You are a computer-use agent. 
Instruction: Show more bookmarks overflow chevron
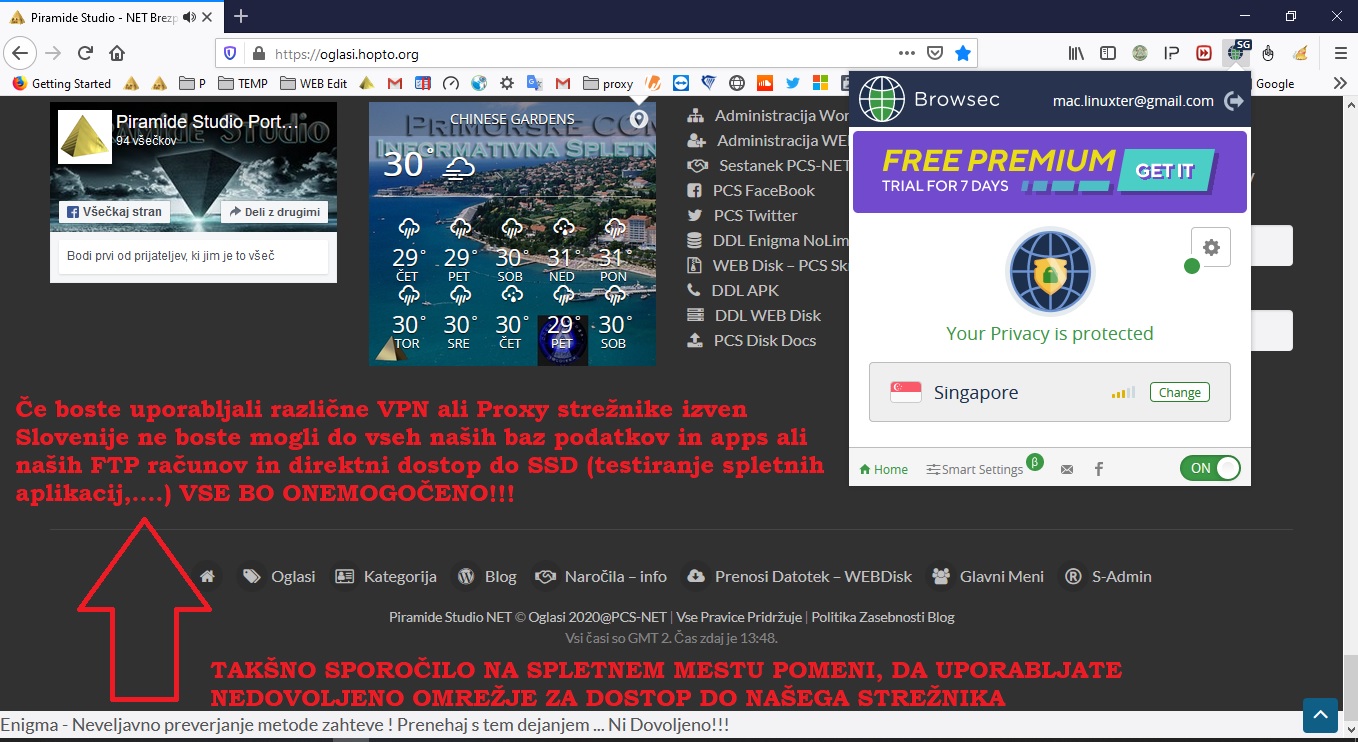(x=1341, y=83)
